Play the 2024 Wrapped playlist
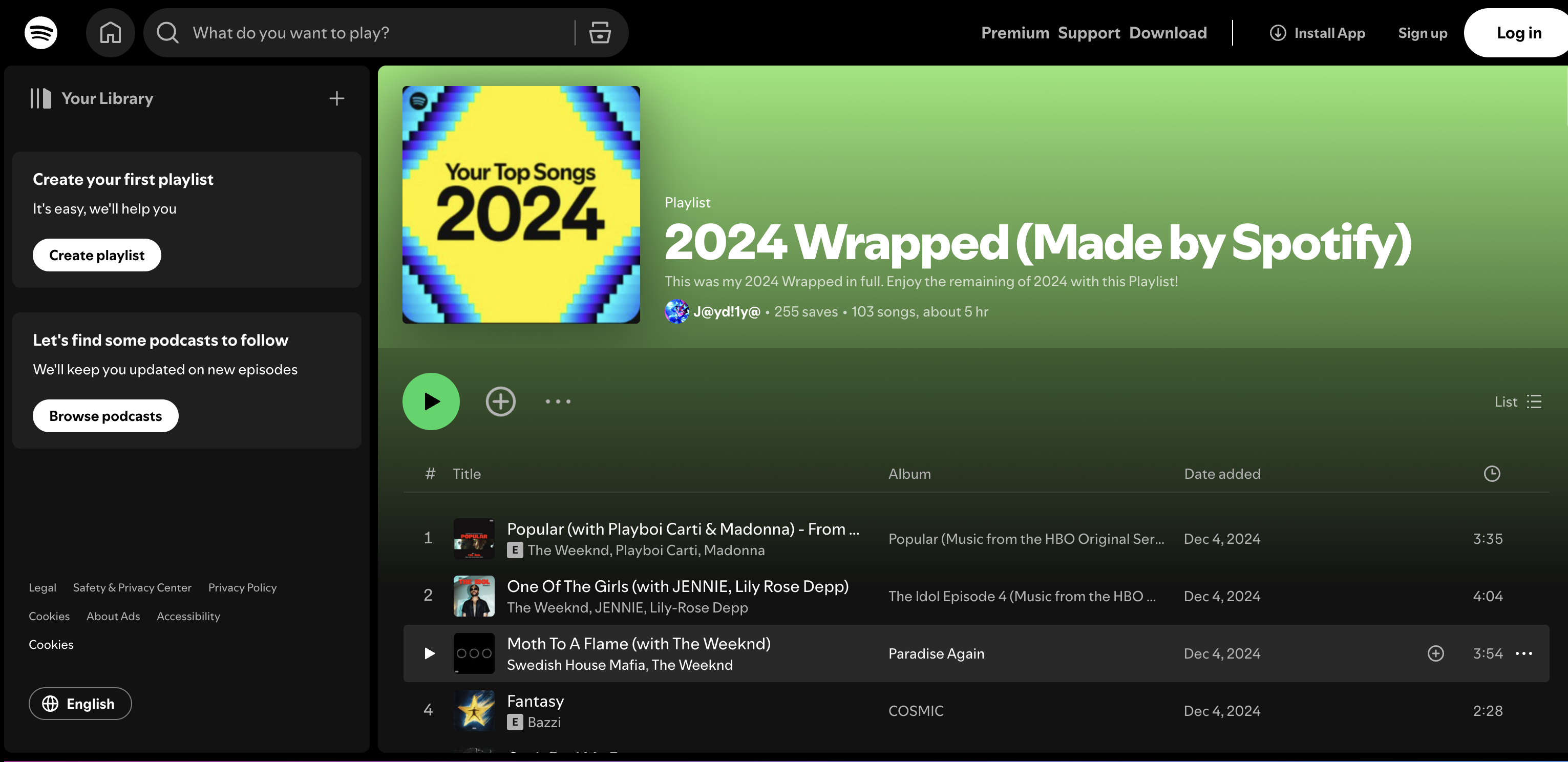The width and height of the screenshot is (1568, 762). click(430, 401)
